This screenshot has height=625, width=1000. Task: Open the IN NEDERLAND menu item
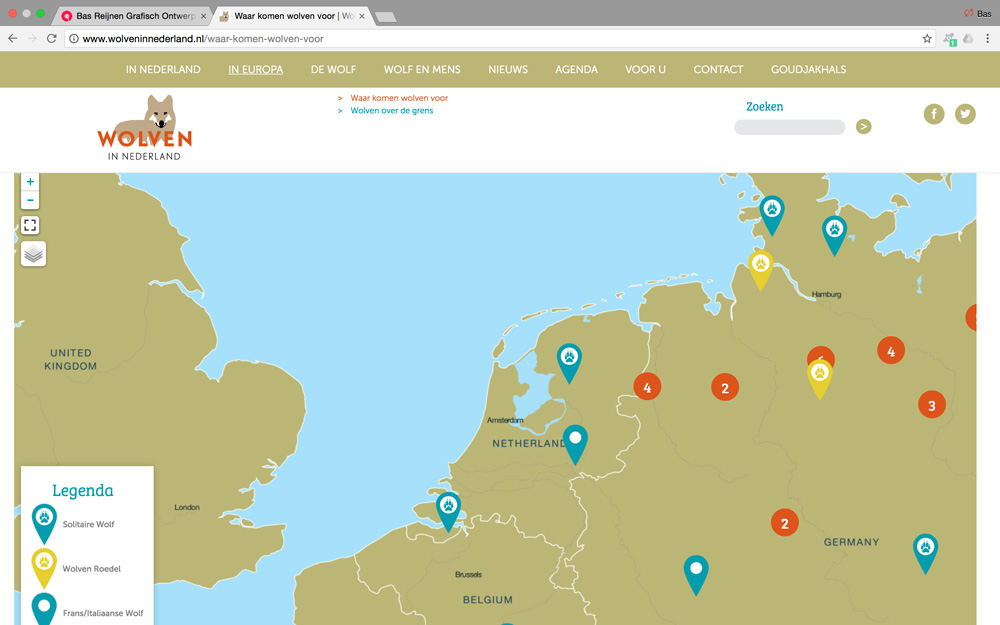click(163, 70)
